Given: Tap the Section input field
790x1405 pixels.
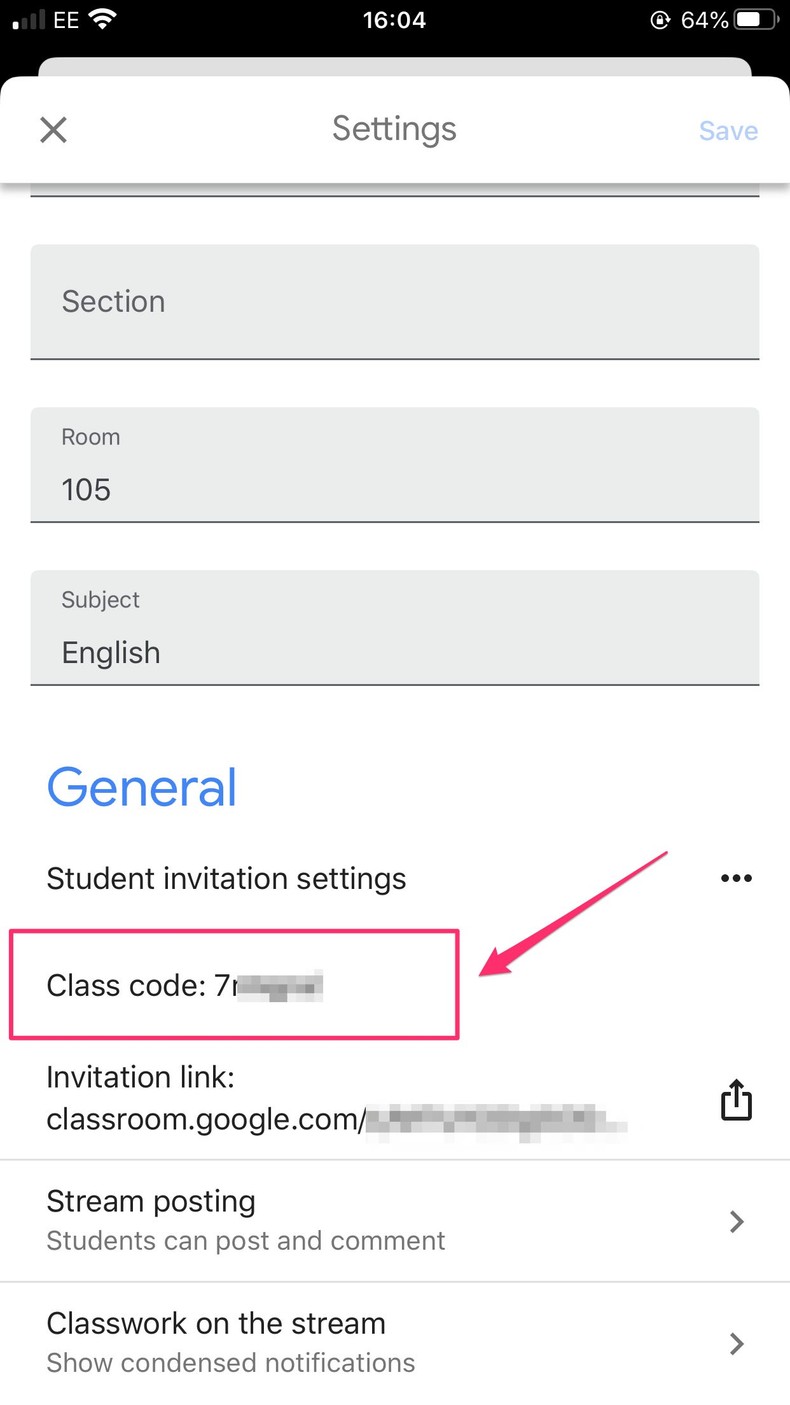Looking at the screenshot, I should pyautogui.click(x=395, y=301).
